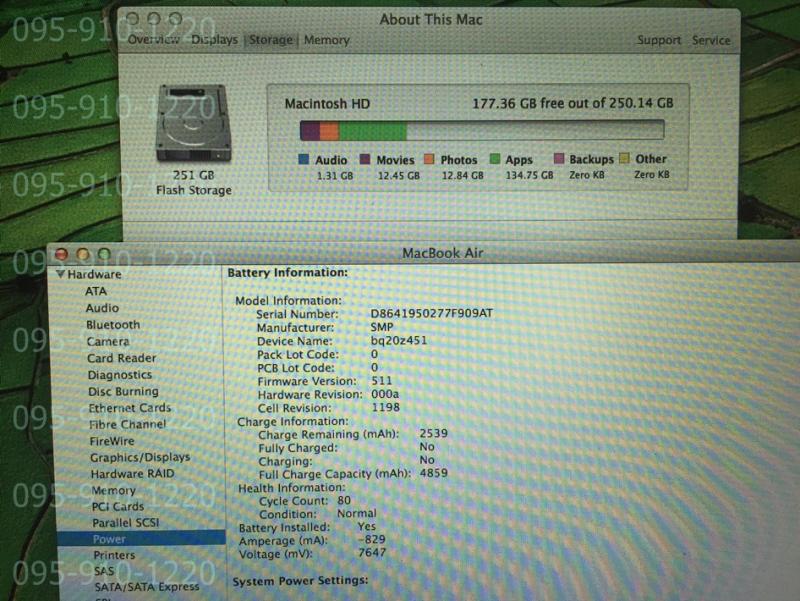Click the Macintosh HD storage usage bar
The height and width of the screenshot is (601, 800).
pyautogui.click(x=482, y=130)
